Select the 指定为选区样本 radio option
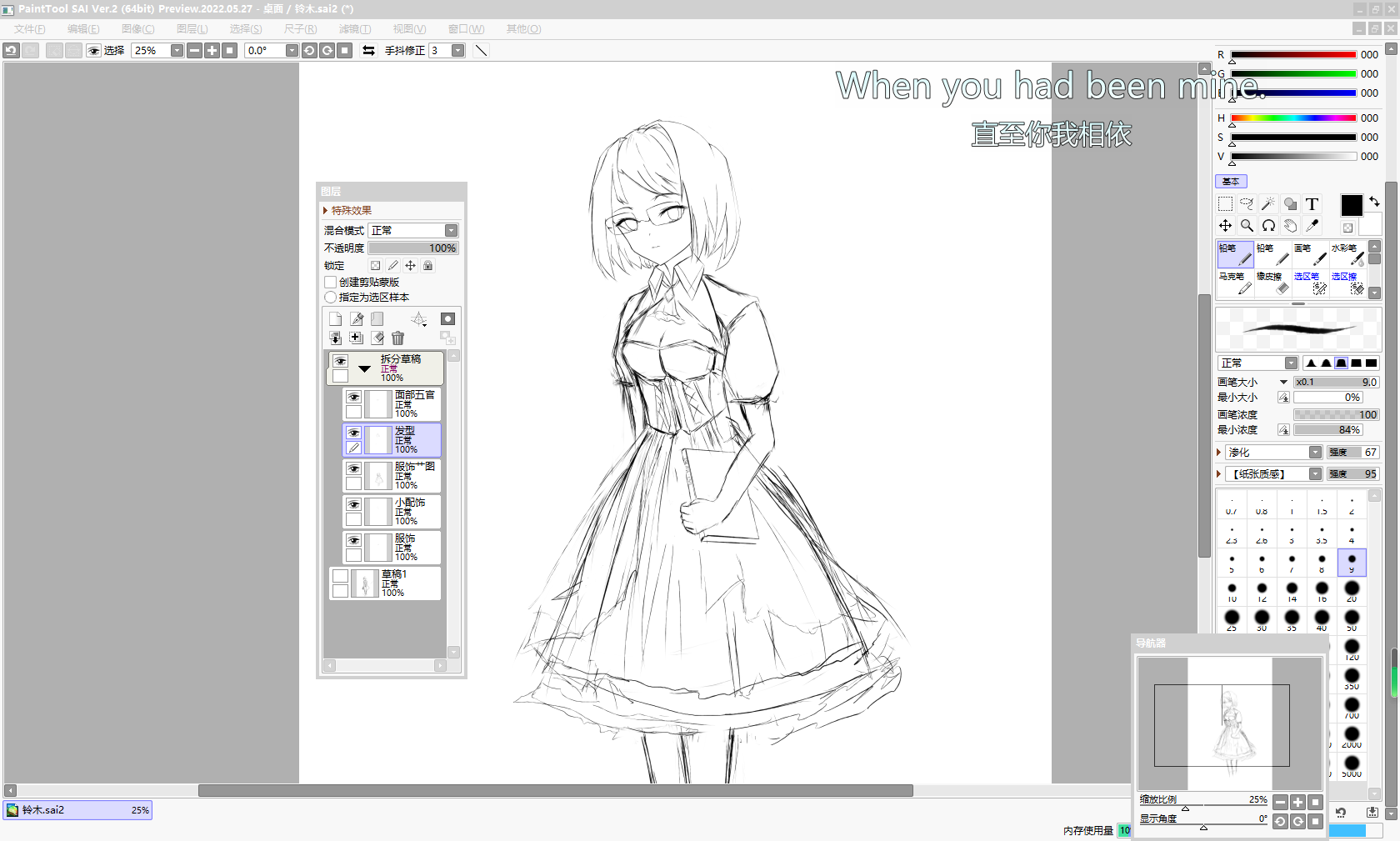This screenshot has height=841, width=1400. [x=331, y=298]
